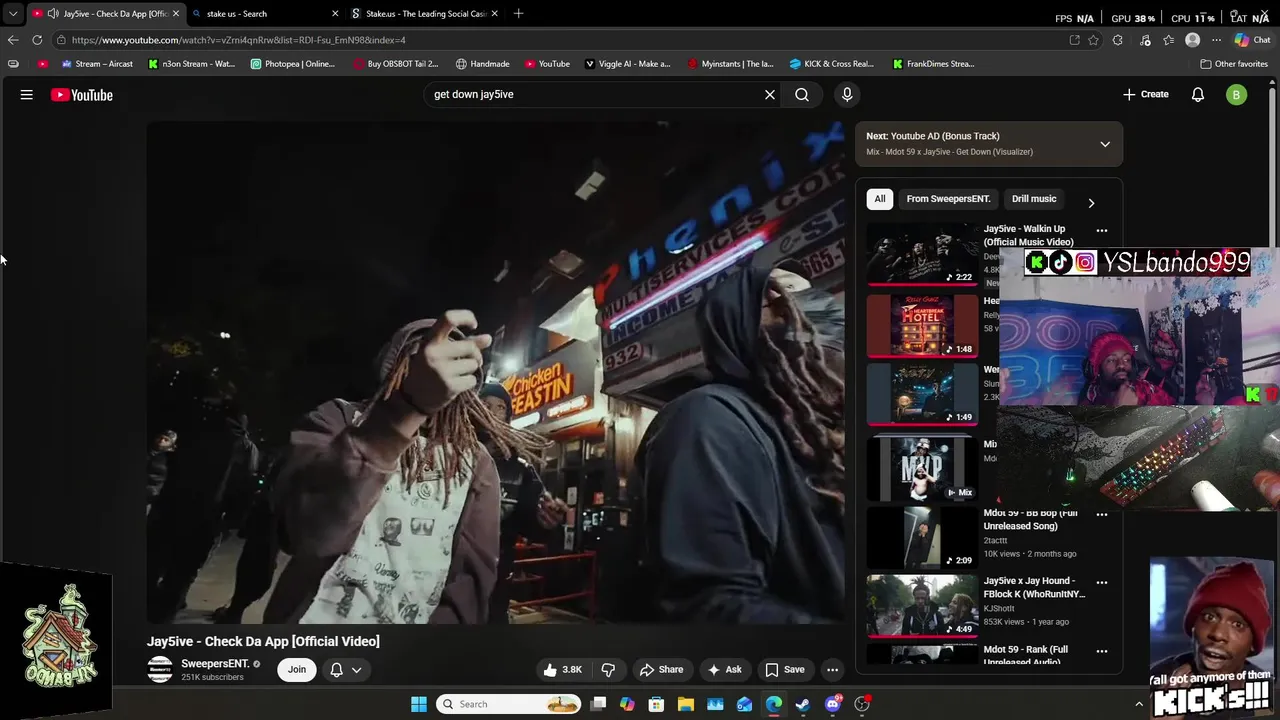Open options for Jay5ive Walkin Up video

pyautogui.click(x=1102, y=230)
